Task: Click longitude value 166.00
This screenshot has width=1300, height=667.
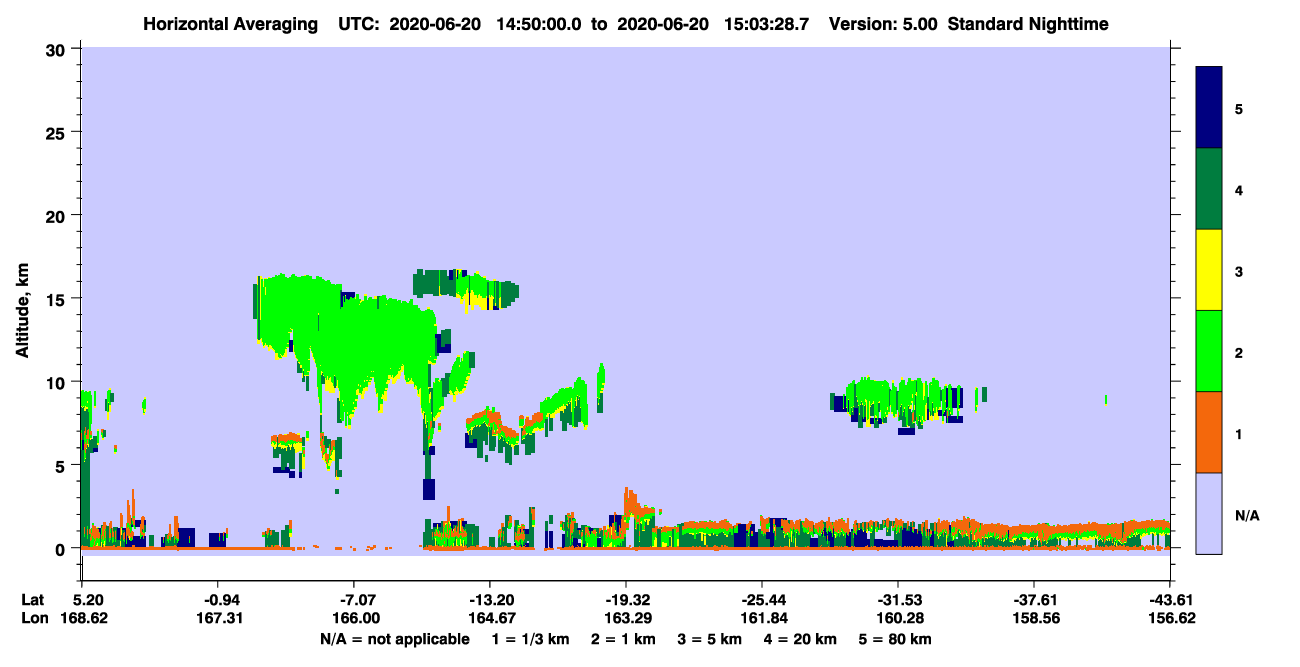Action: 354,618
